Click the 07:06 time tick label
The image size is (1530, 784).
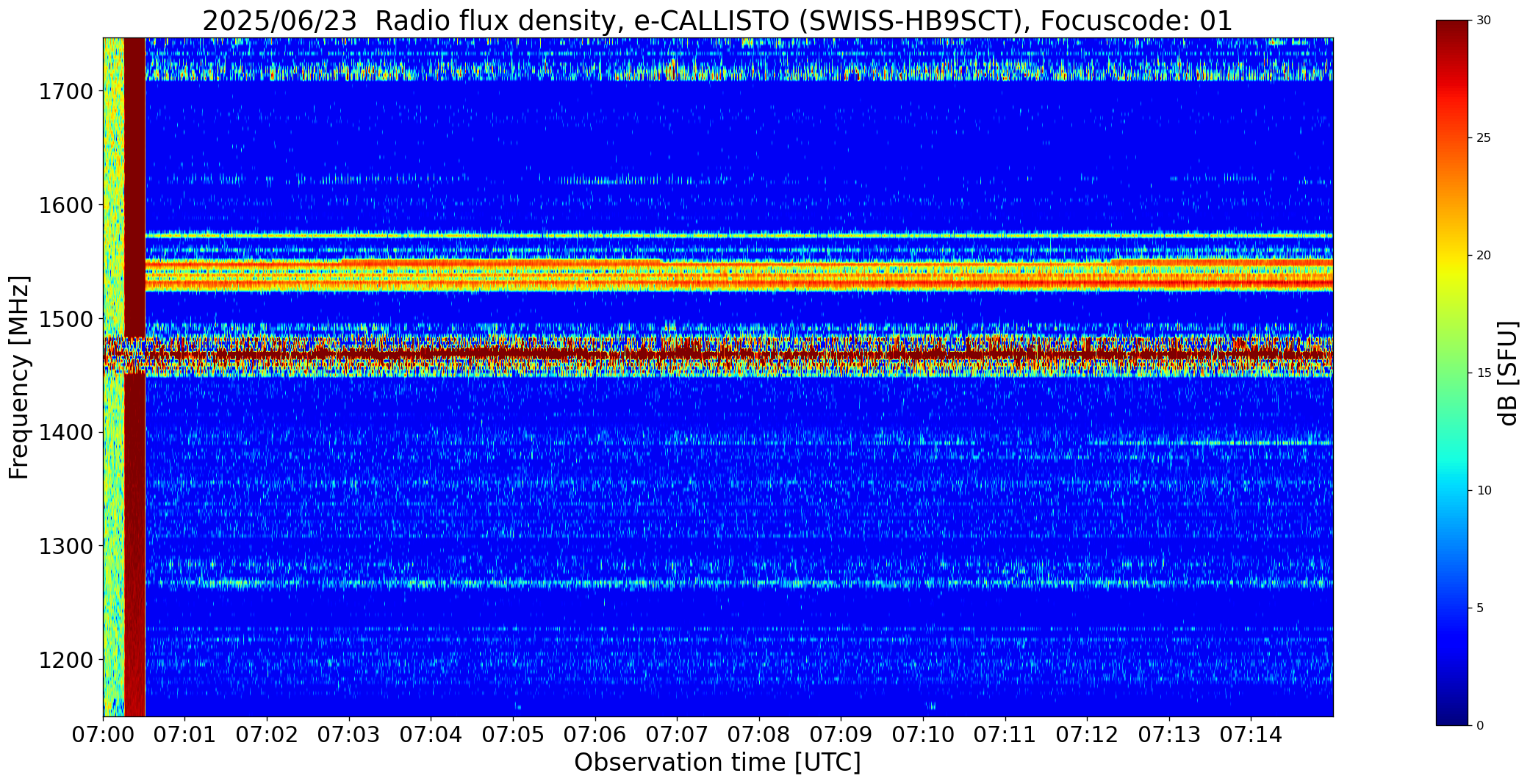[x=595, y=735]
